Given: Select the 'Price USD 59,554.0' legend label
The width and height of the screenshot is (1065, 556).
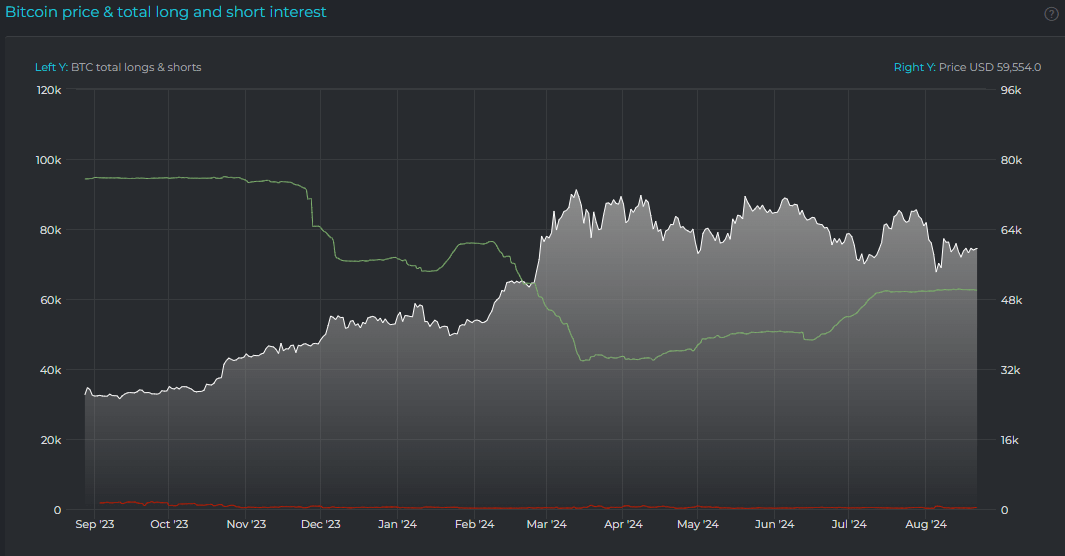Looking at the screenshot, I should pyautogui.click(x=990, y=67).
